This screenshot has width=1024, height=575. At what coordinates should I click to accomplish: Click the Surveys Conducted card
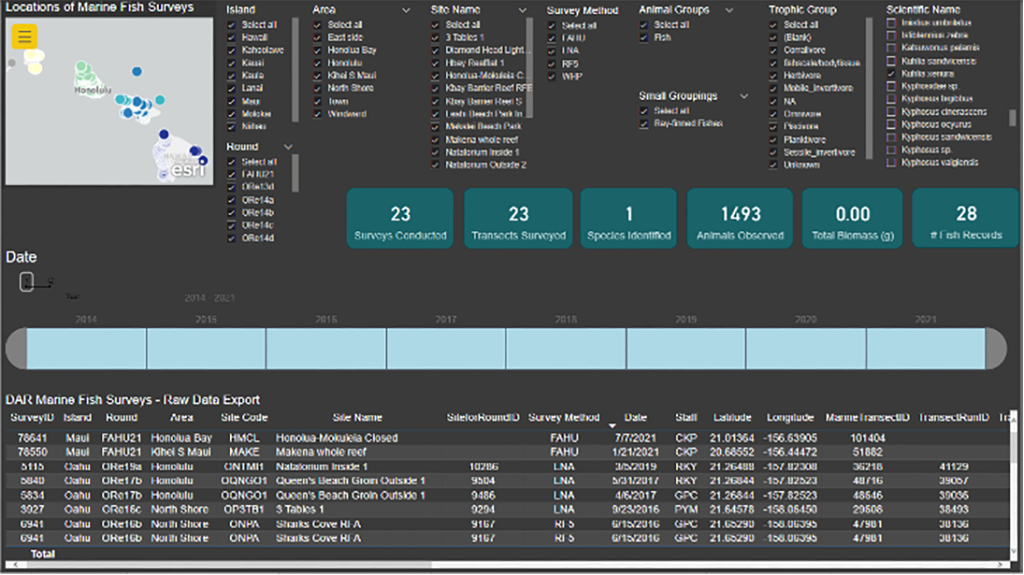[x=400, y=218]
